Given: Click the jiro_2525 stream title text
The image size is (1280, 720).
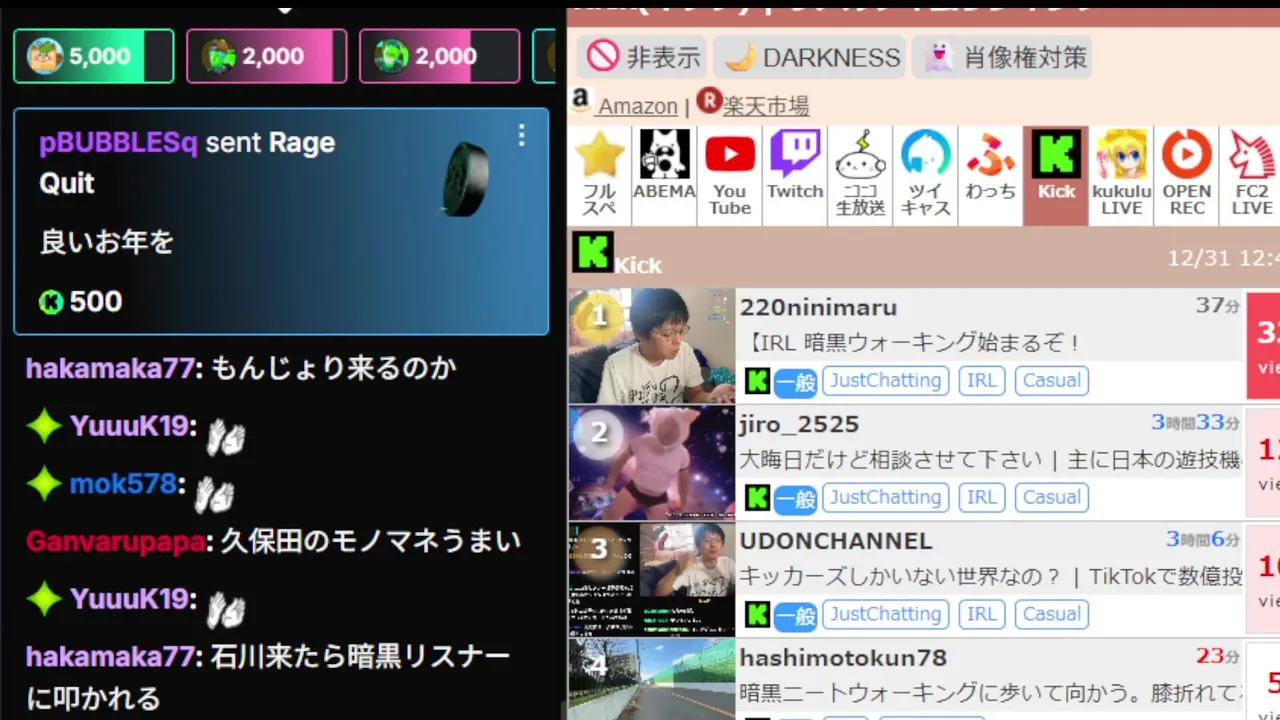Looking at the screenshot, I should pyautogui.click(x=990, y=460).
